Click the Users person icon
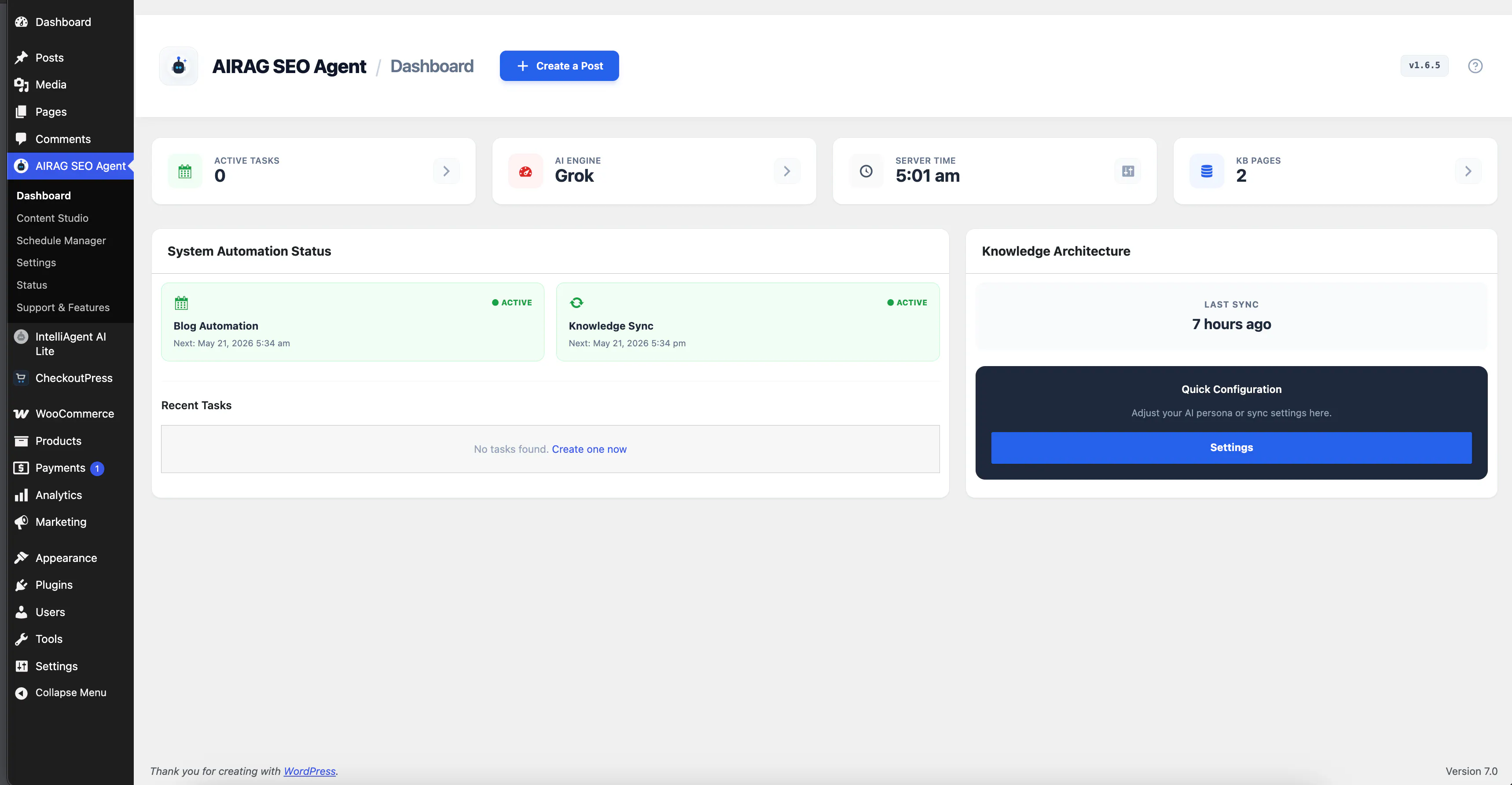This screenshot has height=785, width=1512. point(21,612)
